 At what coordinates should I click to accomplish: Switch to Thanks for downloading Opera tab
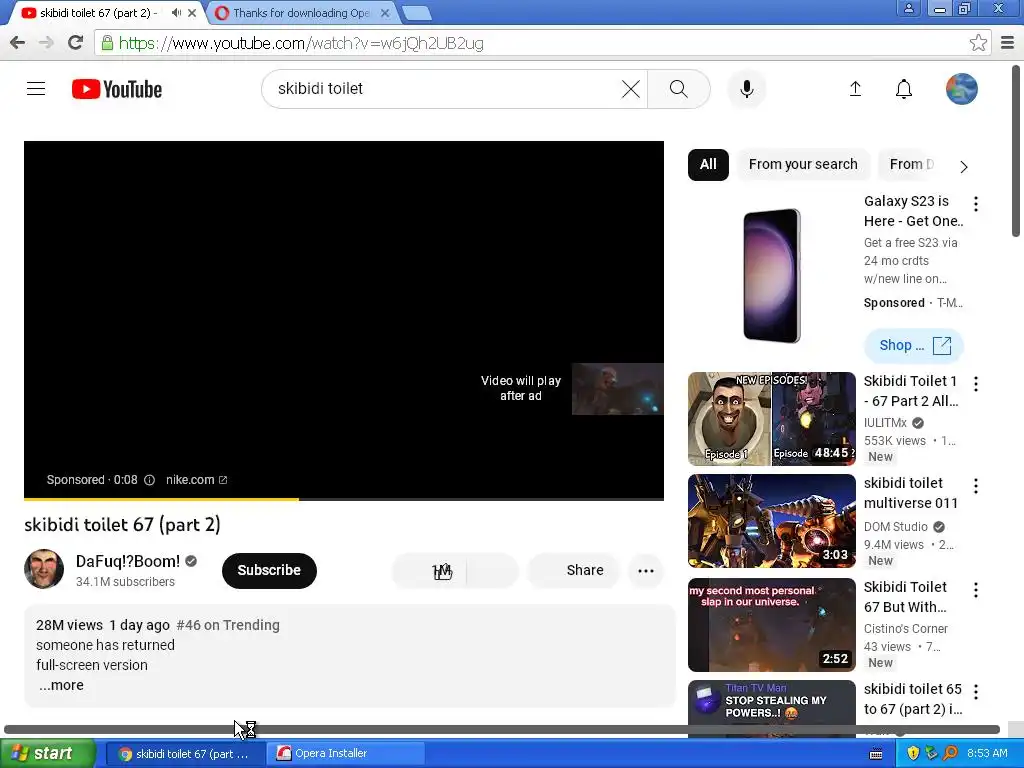point(302,12)
